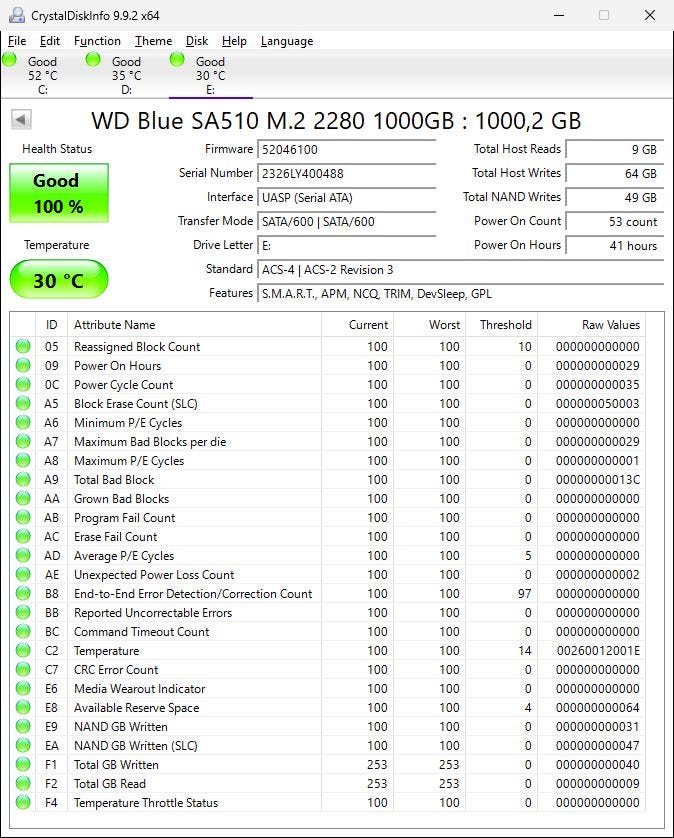The height and width of the screenshot is (838, 674).
Task: Click the green status icon of drive D:
Action: [x=93, y=59]
